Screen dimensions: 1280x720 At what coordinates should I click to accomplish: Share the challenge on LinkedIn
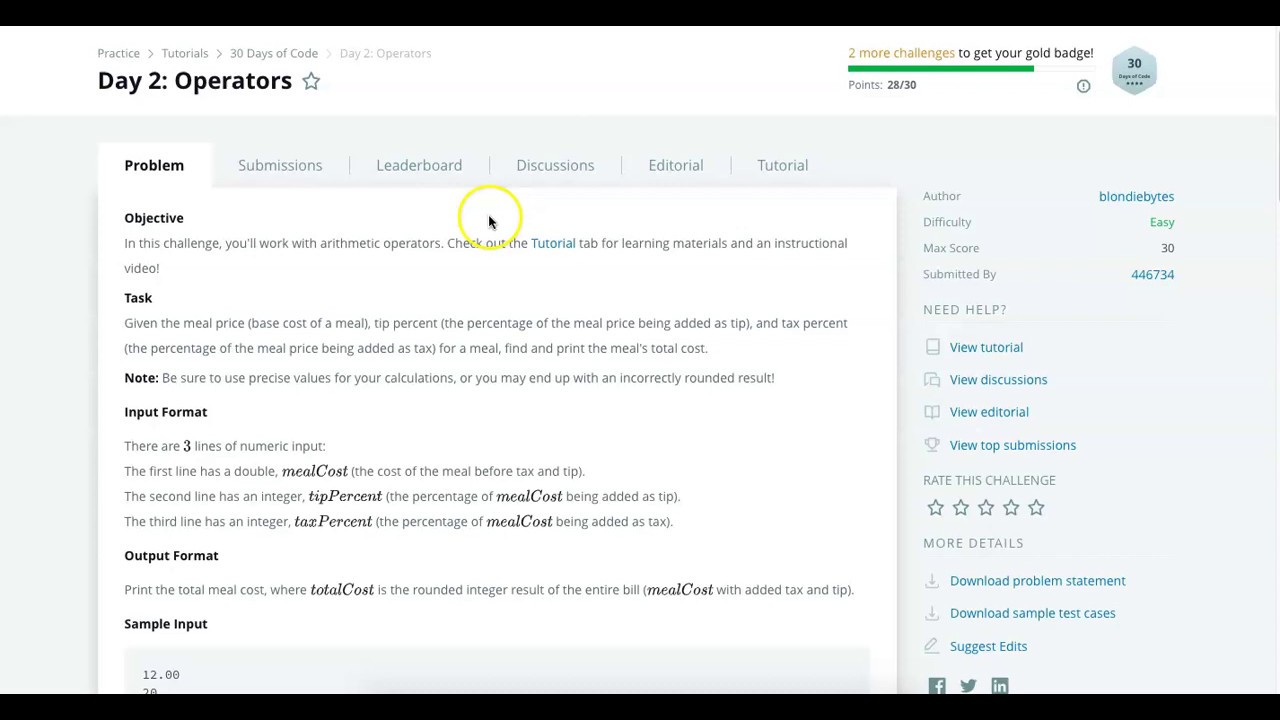point(1000,686)
